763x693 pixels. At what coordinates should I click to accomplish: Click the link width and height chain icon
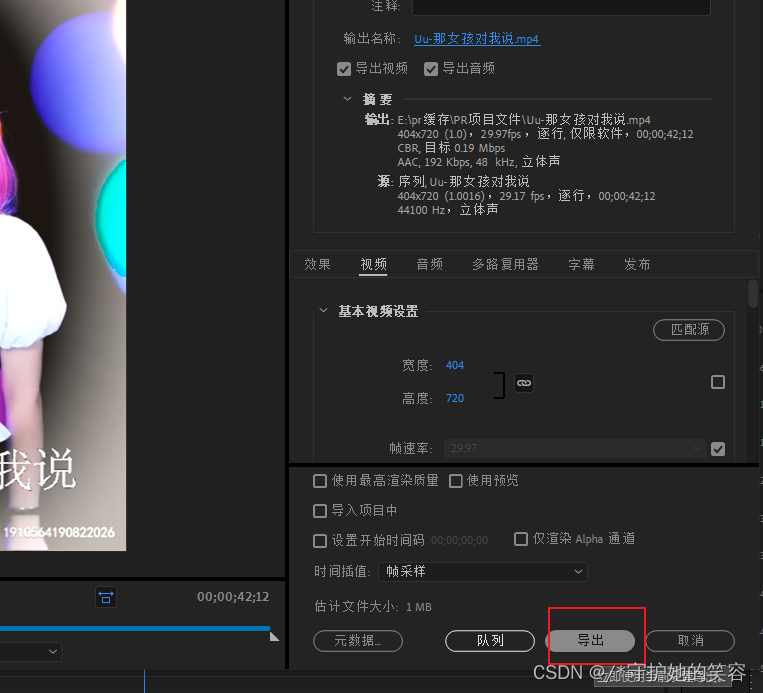tap(524, 383)
